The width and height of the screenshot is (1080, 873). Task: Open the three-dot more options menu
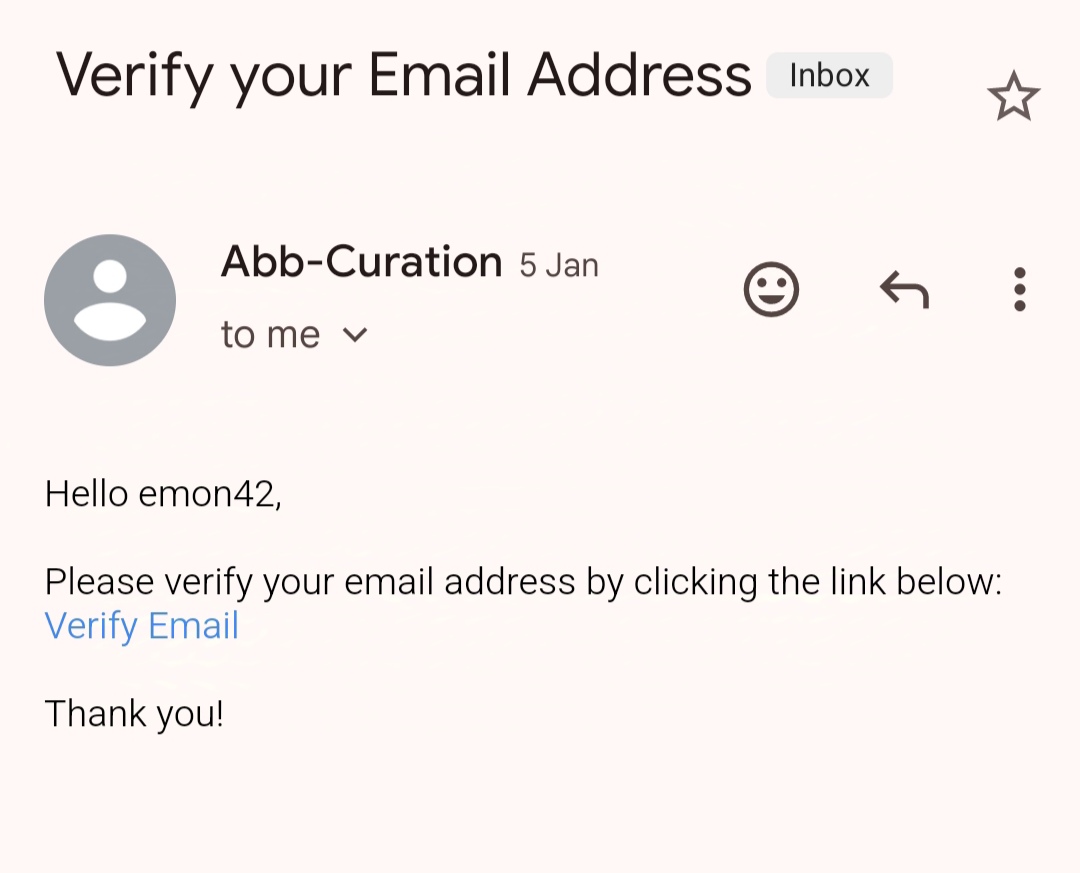tap(1019, 290)
